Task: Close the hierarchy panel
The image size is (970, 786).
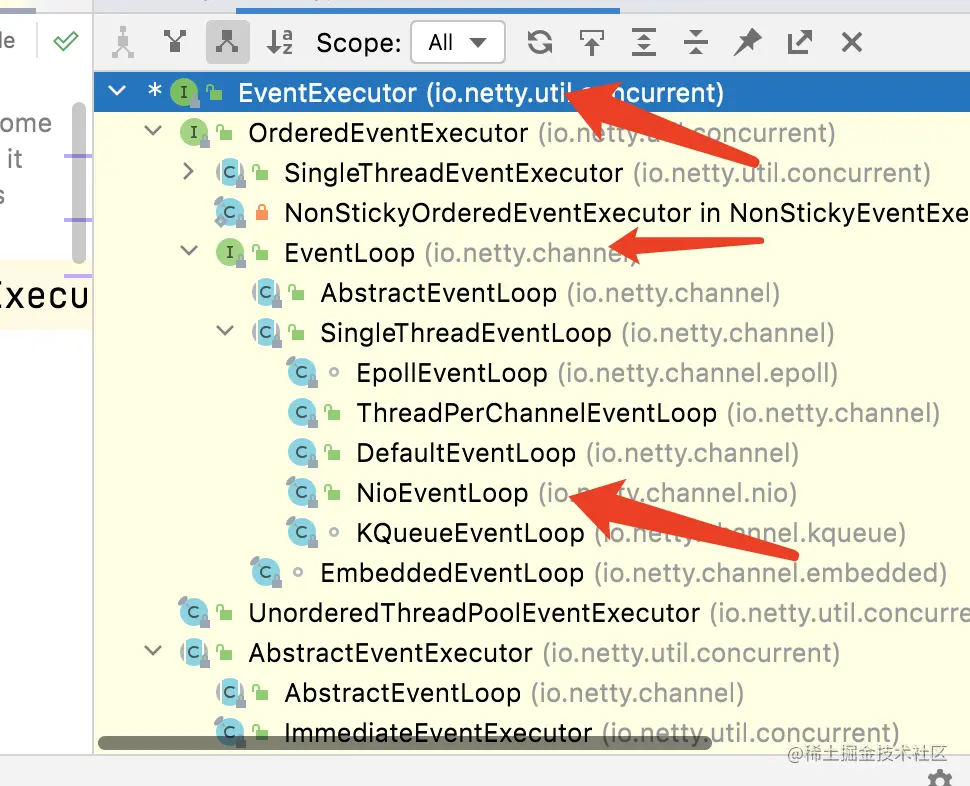Action: point(852,42)
